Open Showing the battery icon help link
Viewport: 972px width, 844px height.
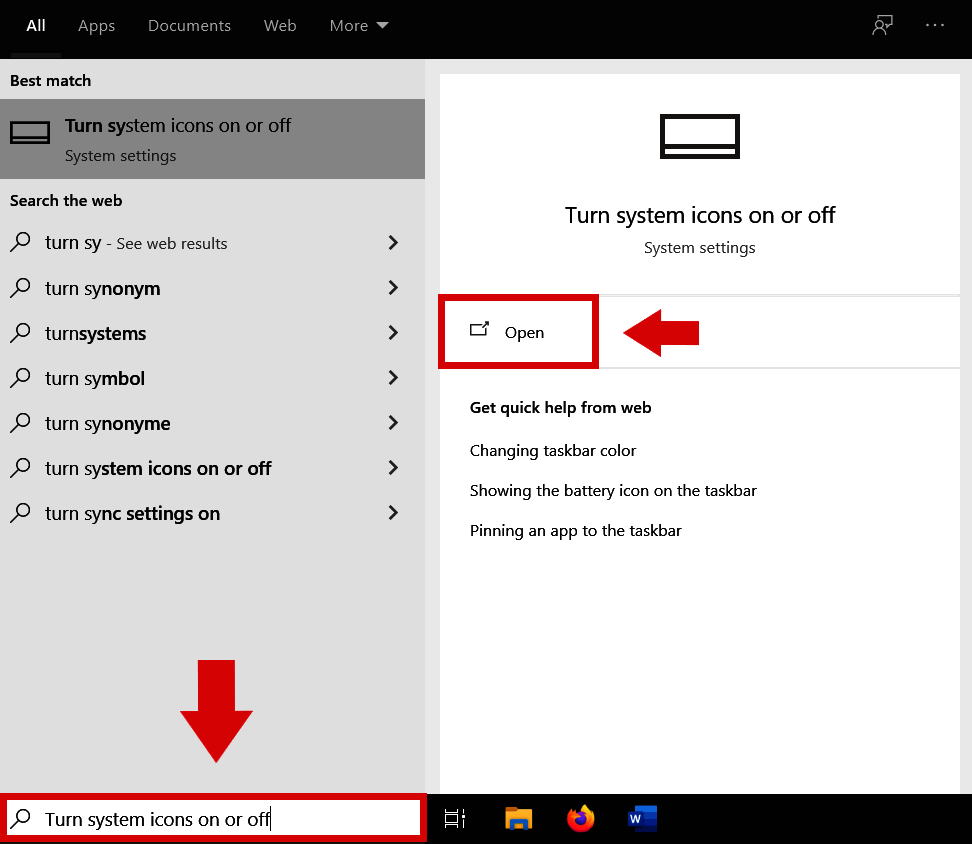coord(613,490)
